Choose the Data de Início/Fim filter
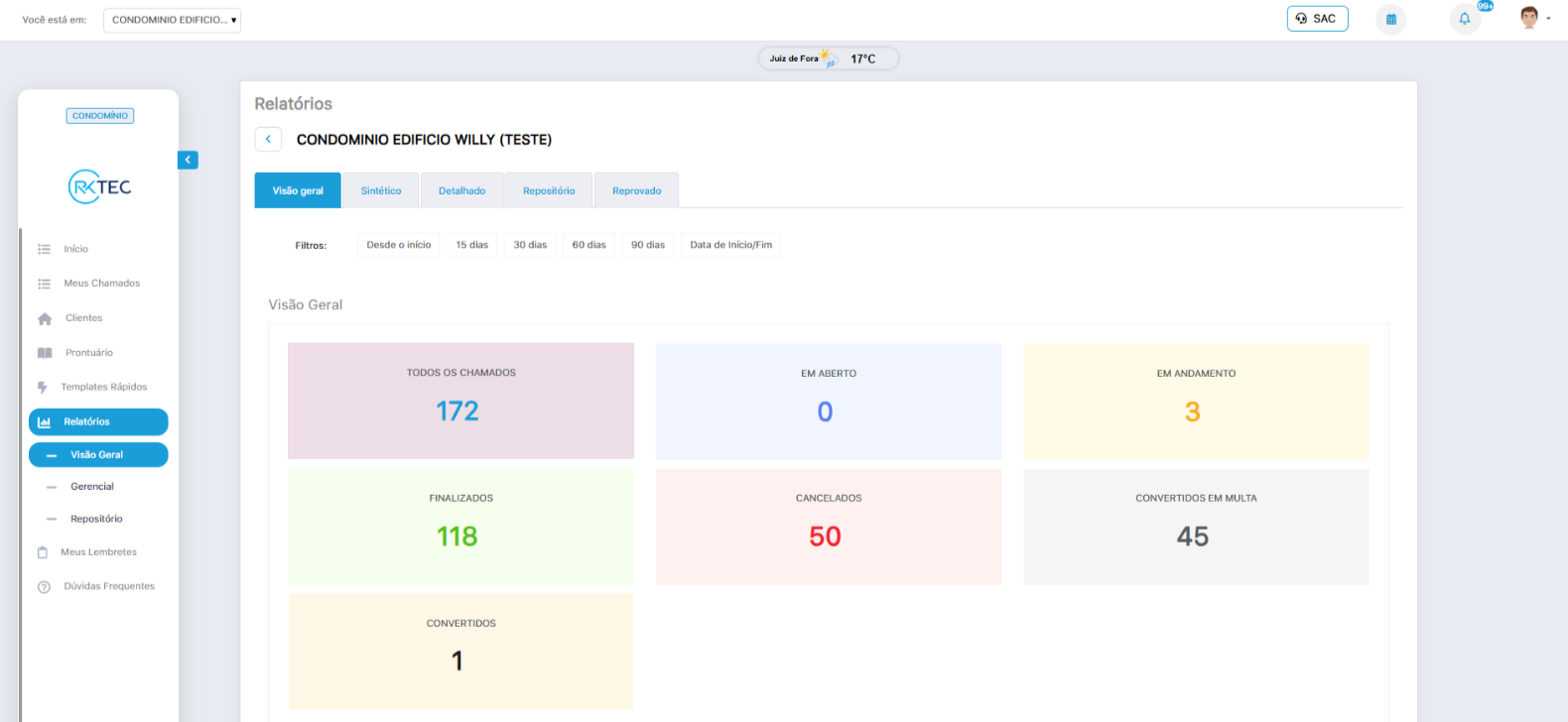 pos(730,245)
